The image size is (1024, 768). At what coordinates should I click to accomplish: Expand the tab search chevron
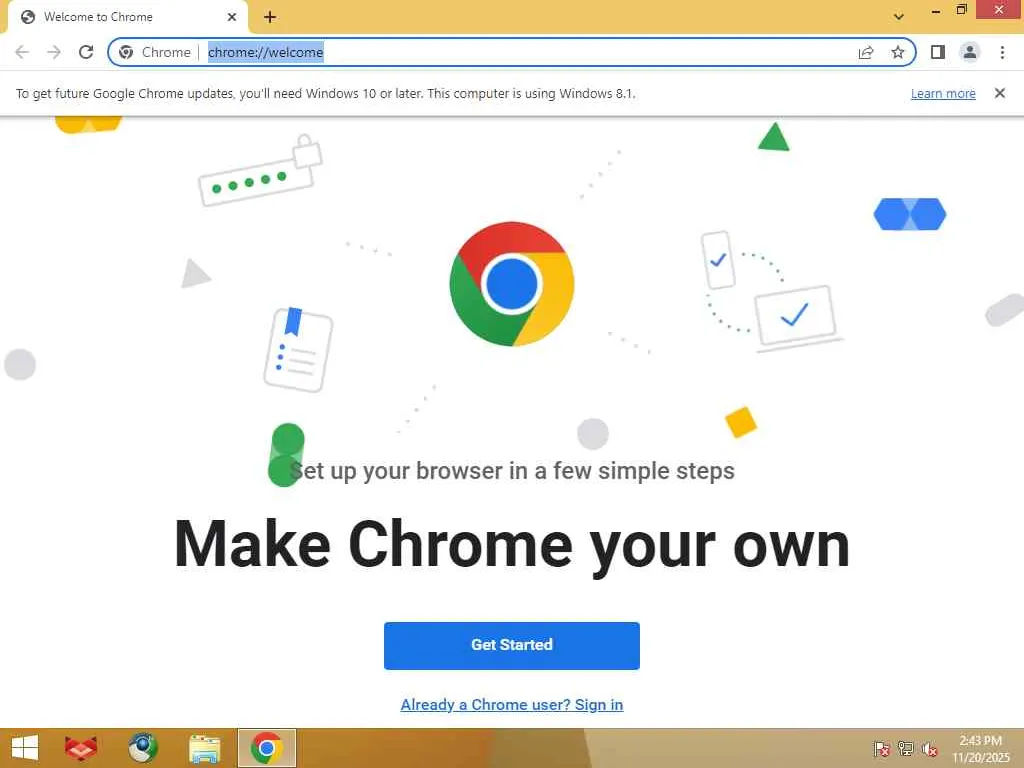point(899,17)
